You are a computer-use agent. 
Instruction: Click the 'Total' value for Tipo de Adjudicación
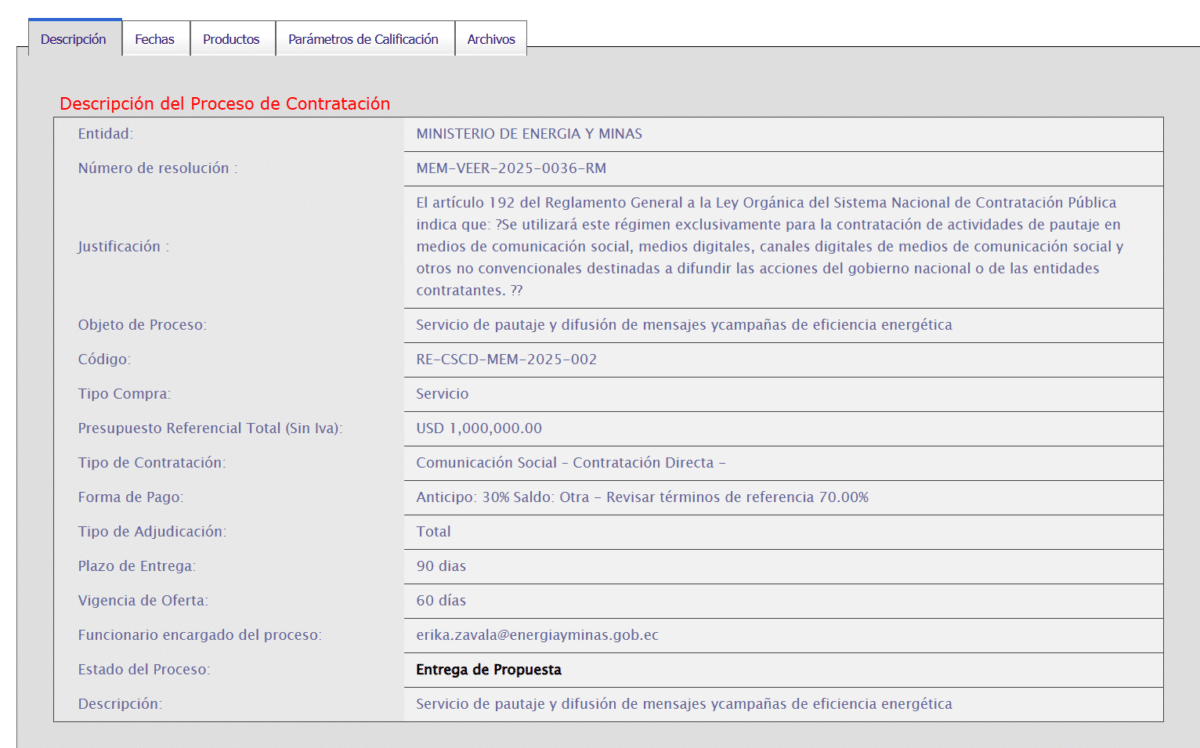(x=433, y=531)
